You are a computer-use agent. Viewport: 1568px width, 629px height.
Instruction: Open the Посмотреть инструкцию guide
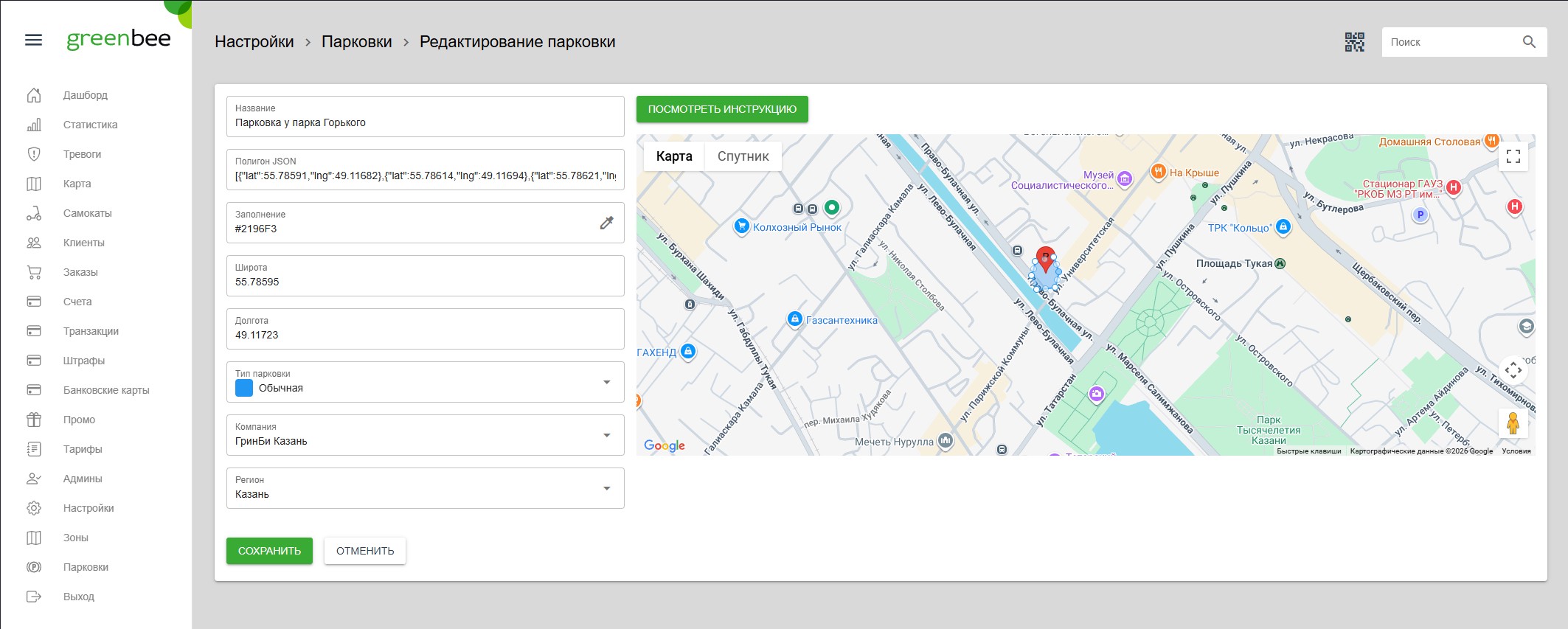[x=722, y=109]
